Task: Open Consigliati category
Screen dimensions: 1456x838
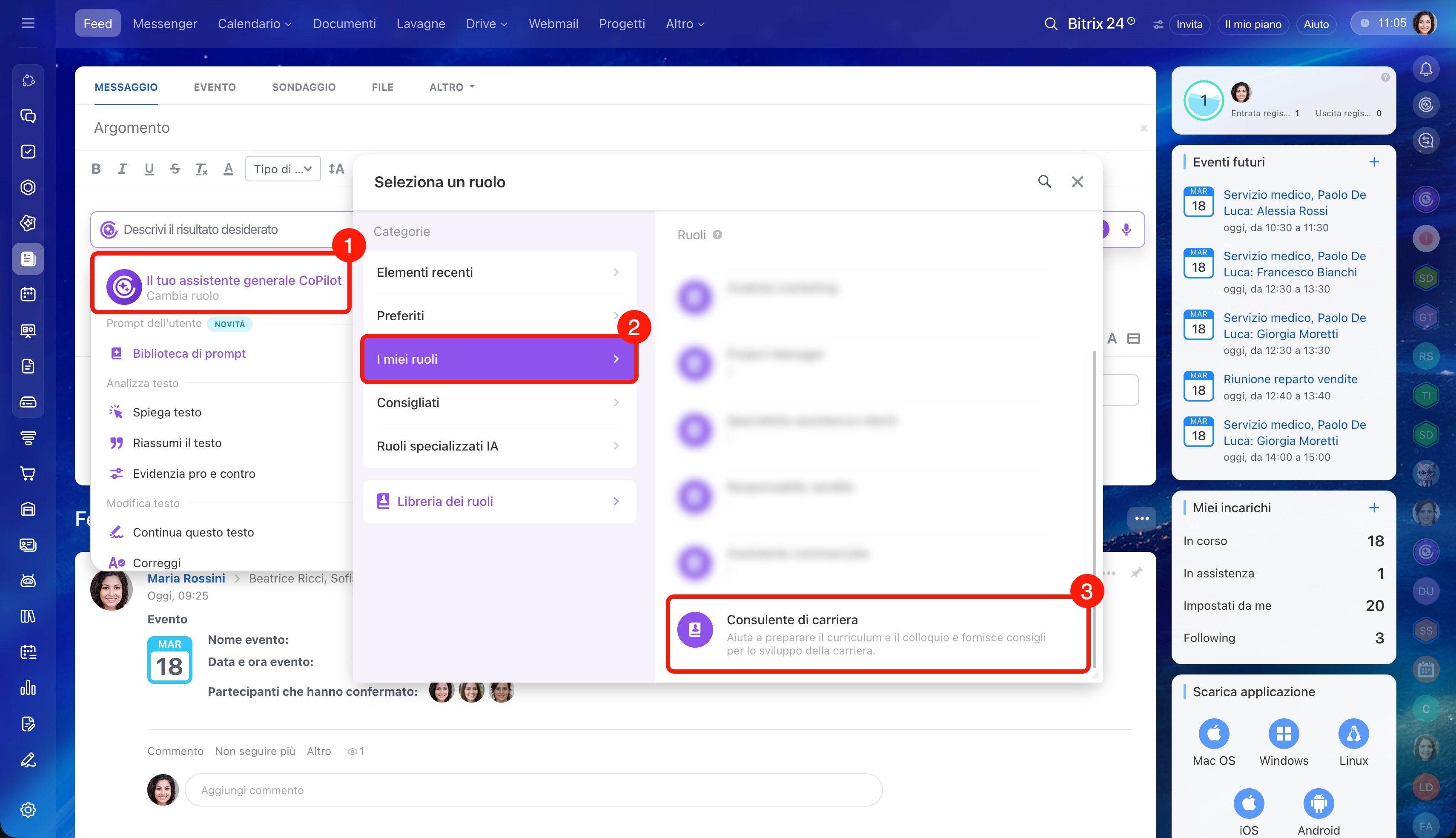Action: [499, 402]
